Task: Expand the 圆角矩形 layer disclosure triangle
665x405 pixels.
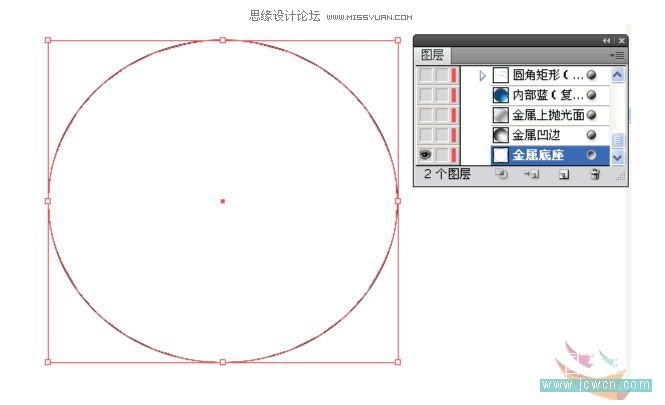Action: point(482,75)
